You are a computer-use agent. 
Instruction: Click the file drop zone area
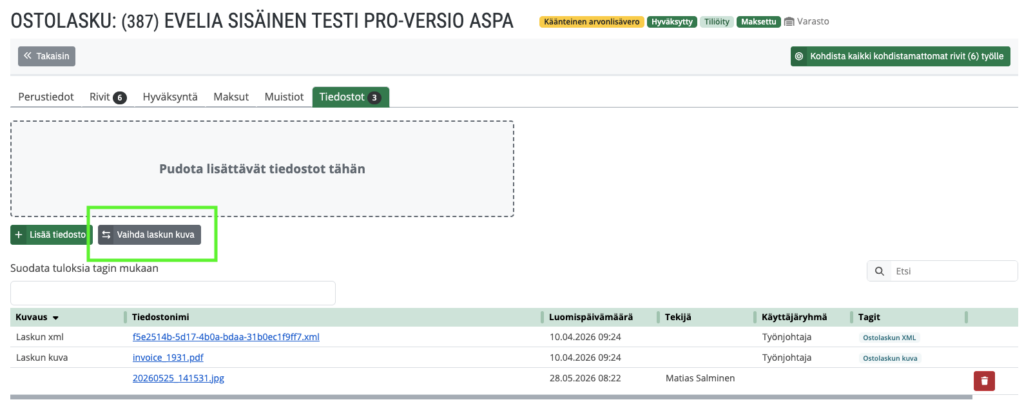point(262,169)
